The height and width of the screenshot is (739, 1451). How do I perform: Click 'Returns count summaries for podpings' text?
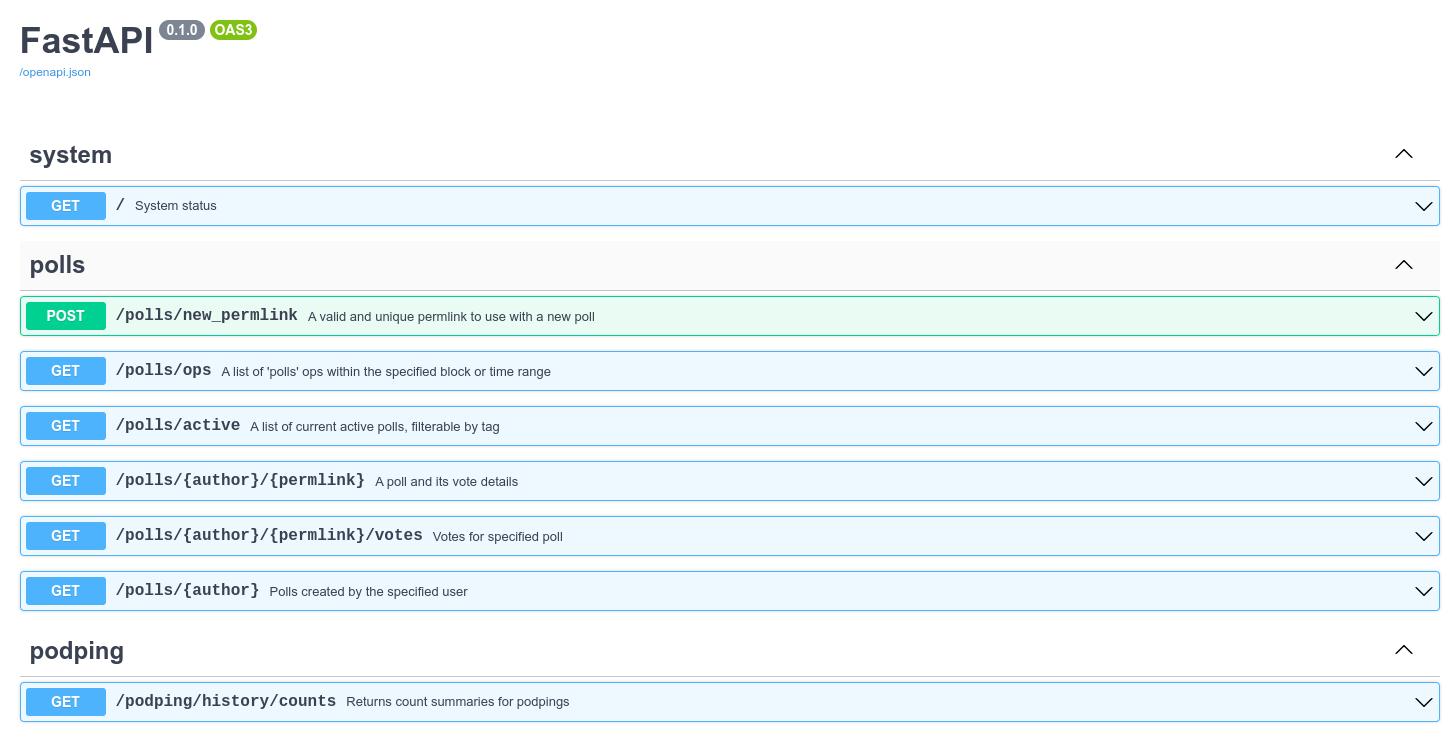click(x=458, y=702)
